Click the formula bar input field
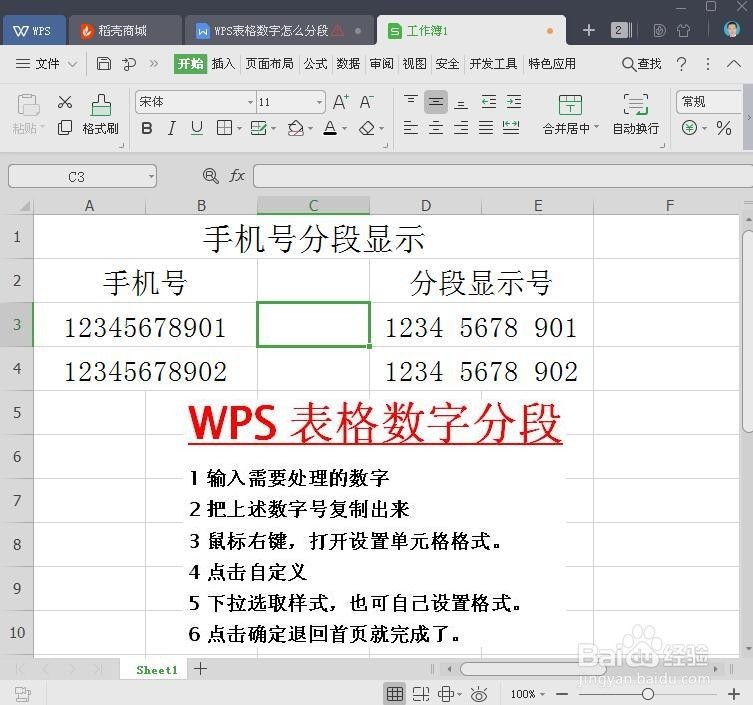The height and width of the screenshot is (705, 753). [502, 176]
